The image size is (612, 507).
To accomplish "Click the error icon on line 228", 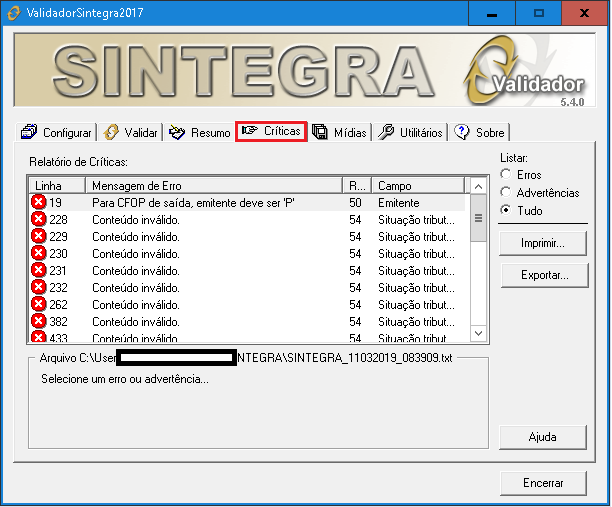I will click(x=39, y=219).
